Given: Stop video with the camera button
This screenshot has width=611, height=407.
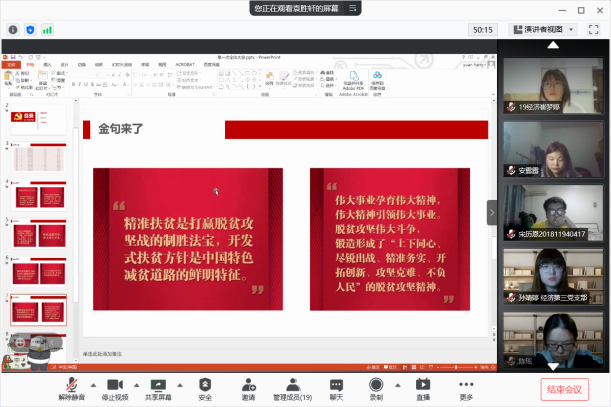Looking at the screenshot, I should click(114, 388).
